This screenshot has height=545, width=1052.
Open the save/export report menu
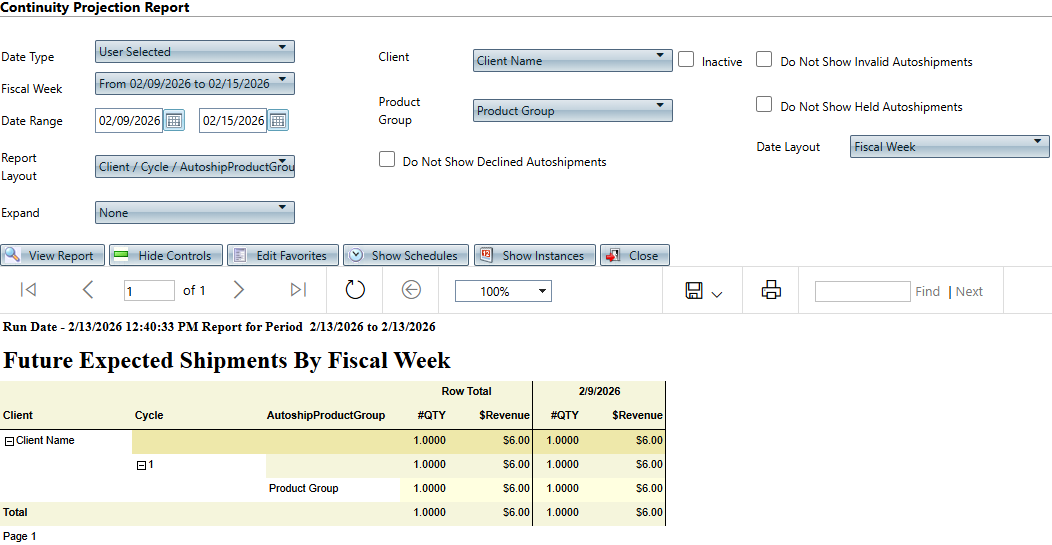tap(704, 291)
